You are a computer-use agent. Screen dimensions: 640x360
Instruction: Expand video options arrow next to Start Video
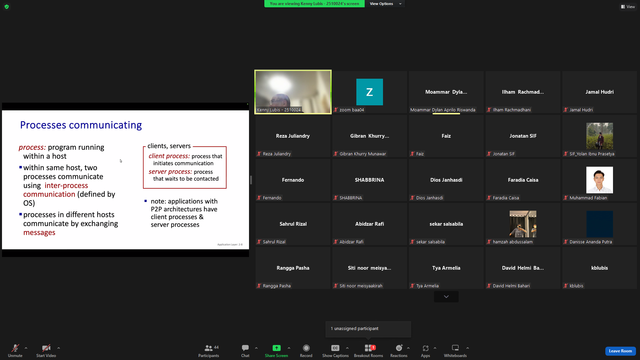58,348
